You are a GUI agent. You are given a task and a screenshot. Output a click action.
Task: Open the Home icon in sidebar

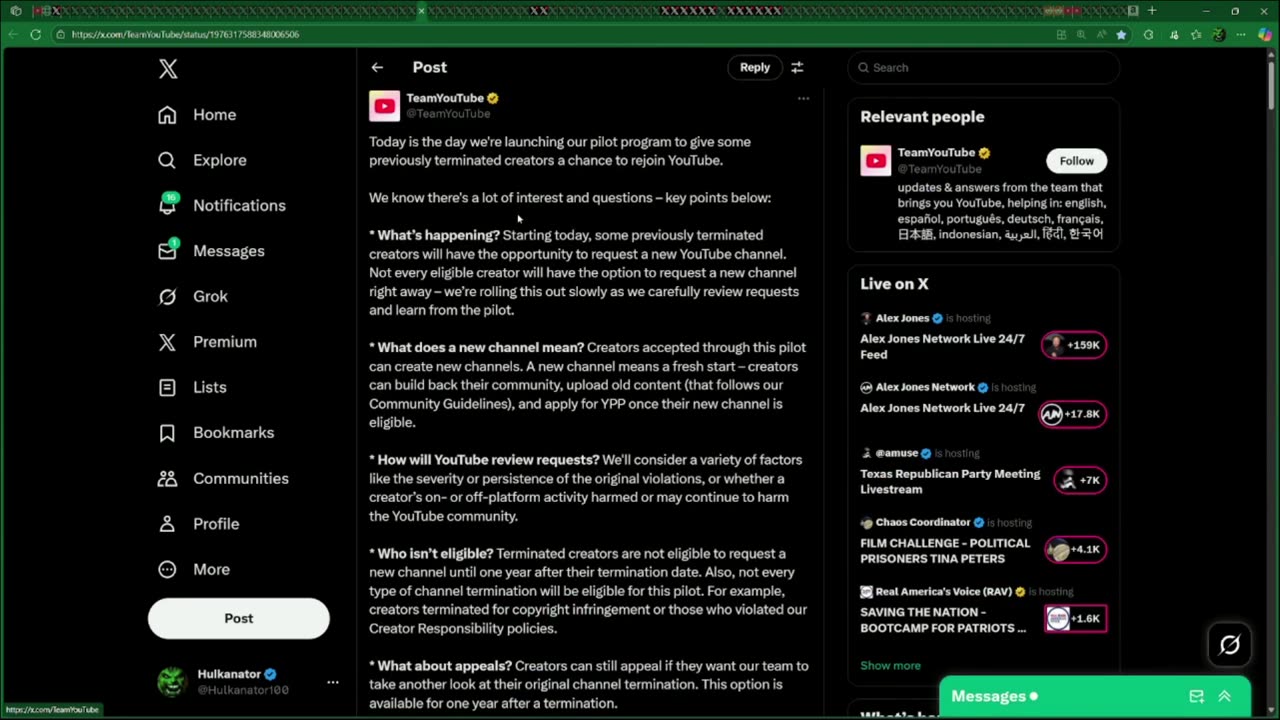pyautogui.click(x=167, y=115)
